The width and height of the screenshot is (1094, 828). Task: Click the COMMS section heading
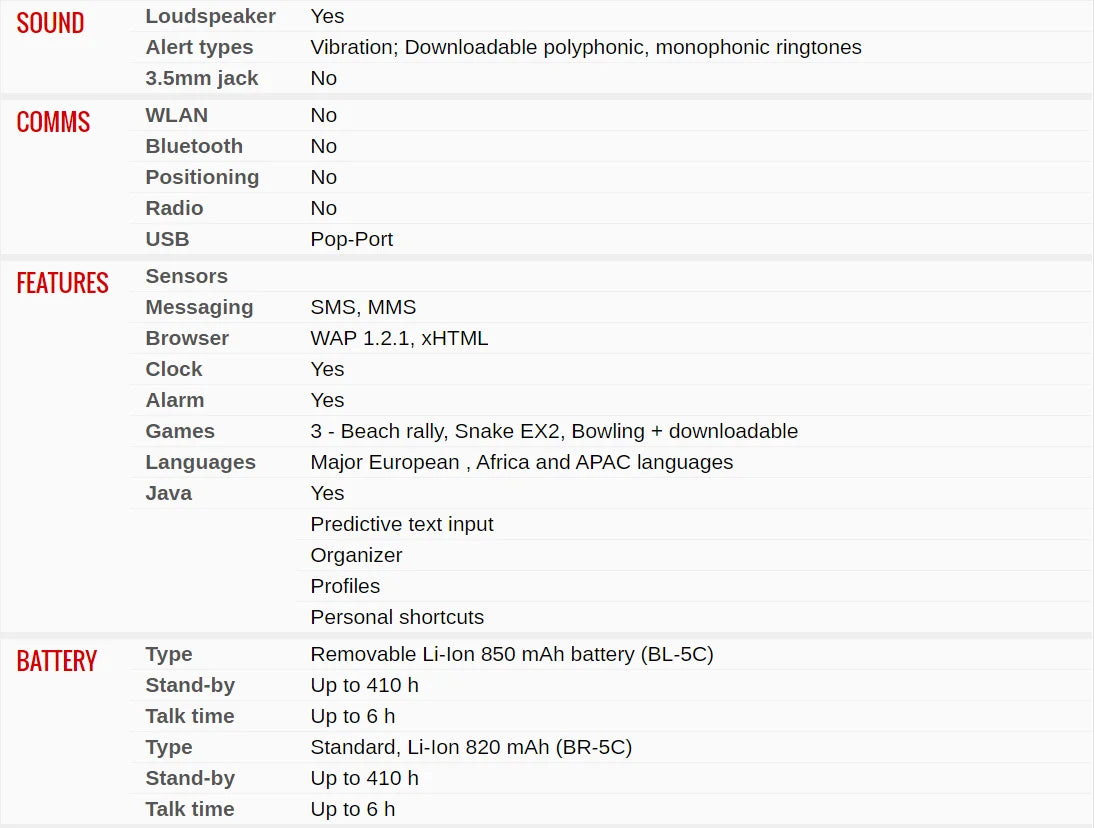tap(53, 122)
